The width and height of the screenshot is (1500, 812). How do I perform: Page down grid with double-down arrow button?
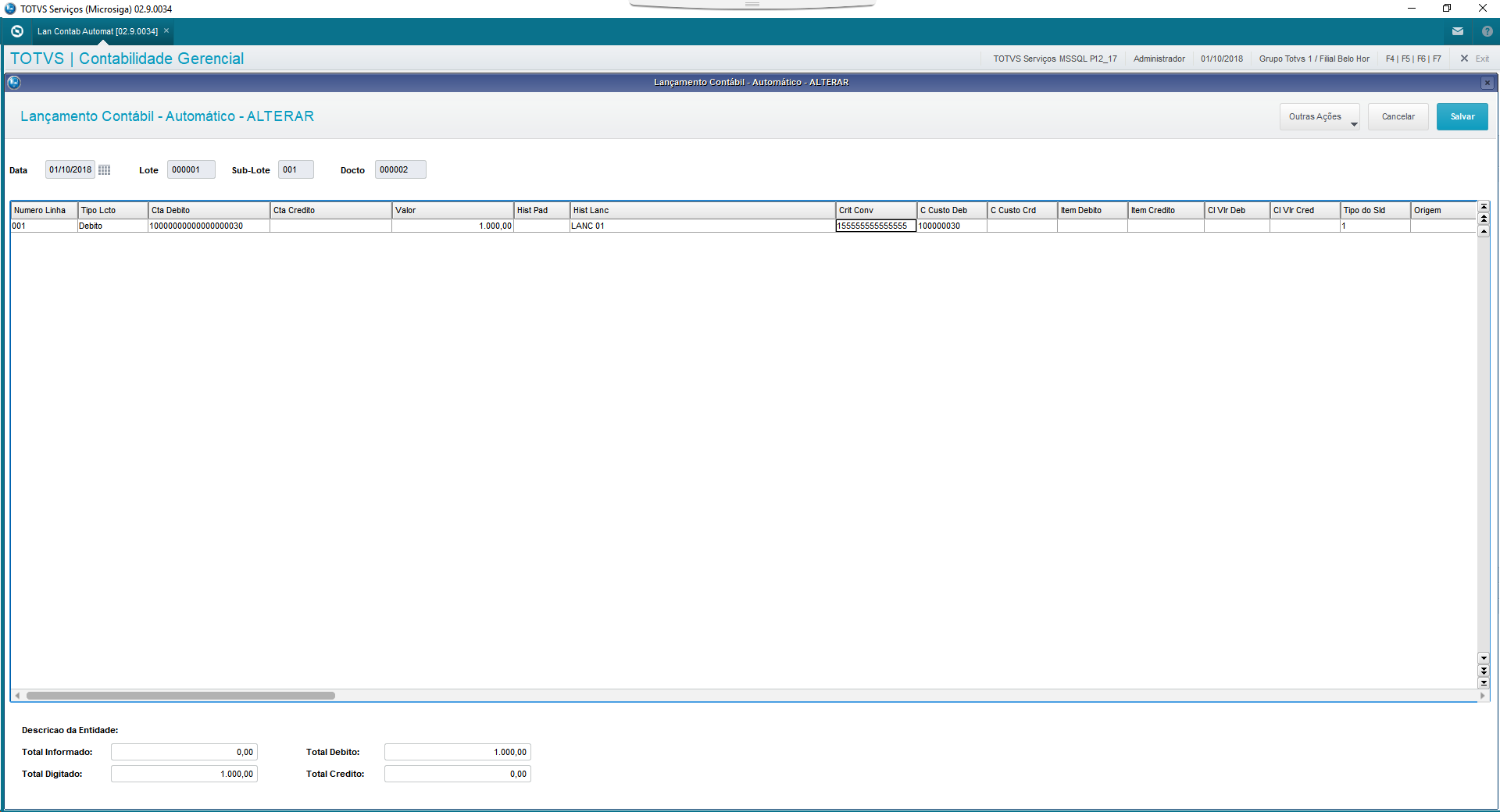(x=1484, y=671)
